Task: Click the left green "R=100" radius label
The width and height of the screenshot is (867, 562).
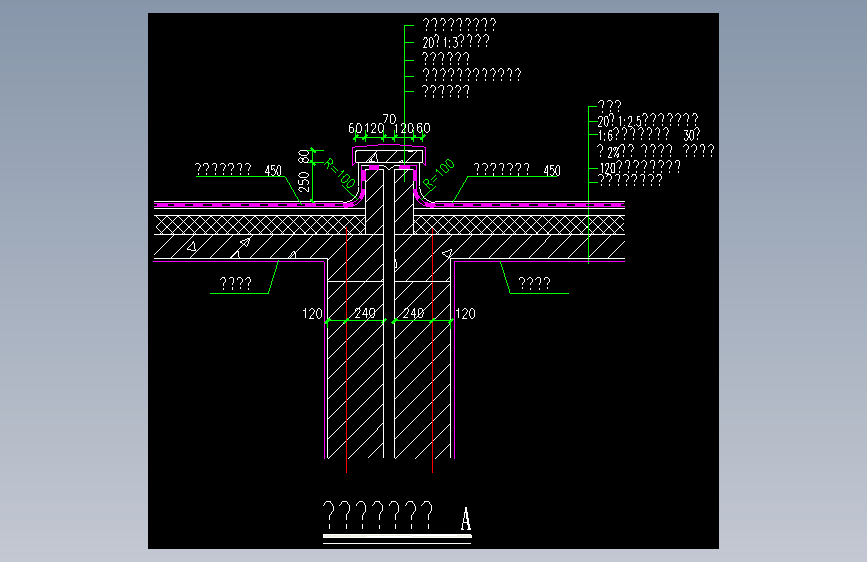Action: click(340, 173)
